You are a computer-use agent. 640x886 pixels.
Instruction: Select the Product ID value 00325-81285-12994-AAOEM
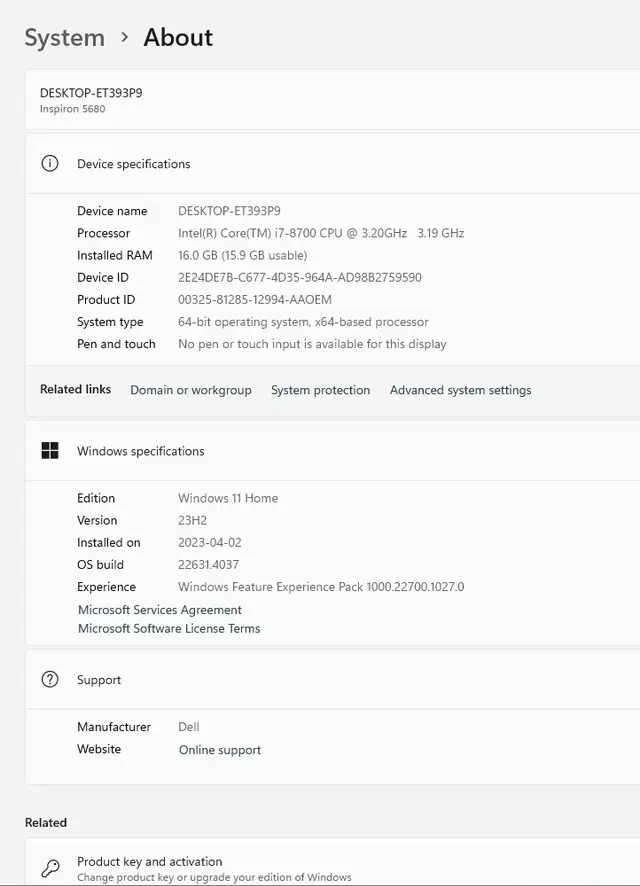pos(255,299)
